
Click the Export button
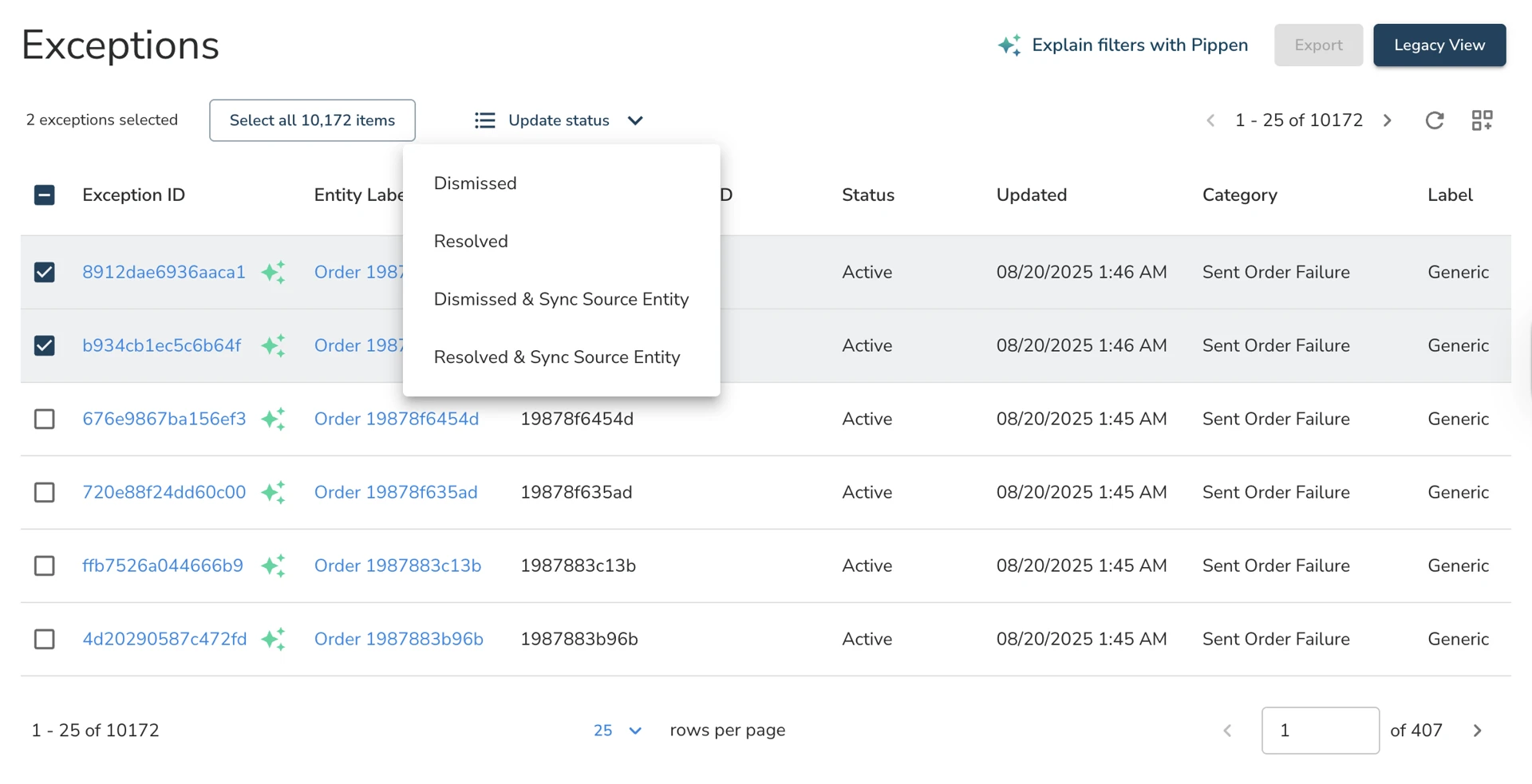1318,45
